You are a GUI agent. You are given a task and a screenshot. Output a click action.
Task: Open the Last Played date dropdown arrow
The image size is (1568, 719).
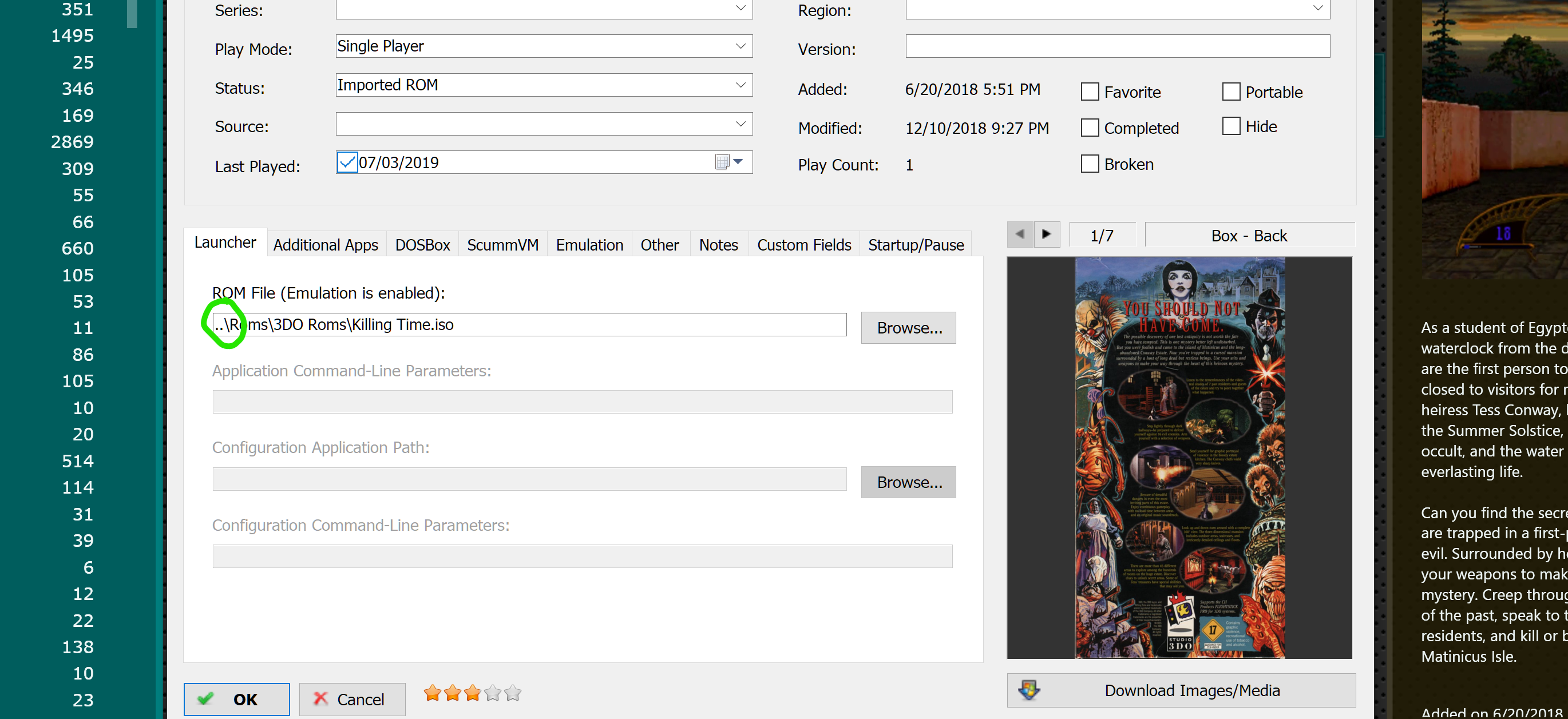738,162
